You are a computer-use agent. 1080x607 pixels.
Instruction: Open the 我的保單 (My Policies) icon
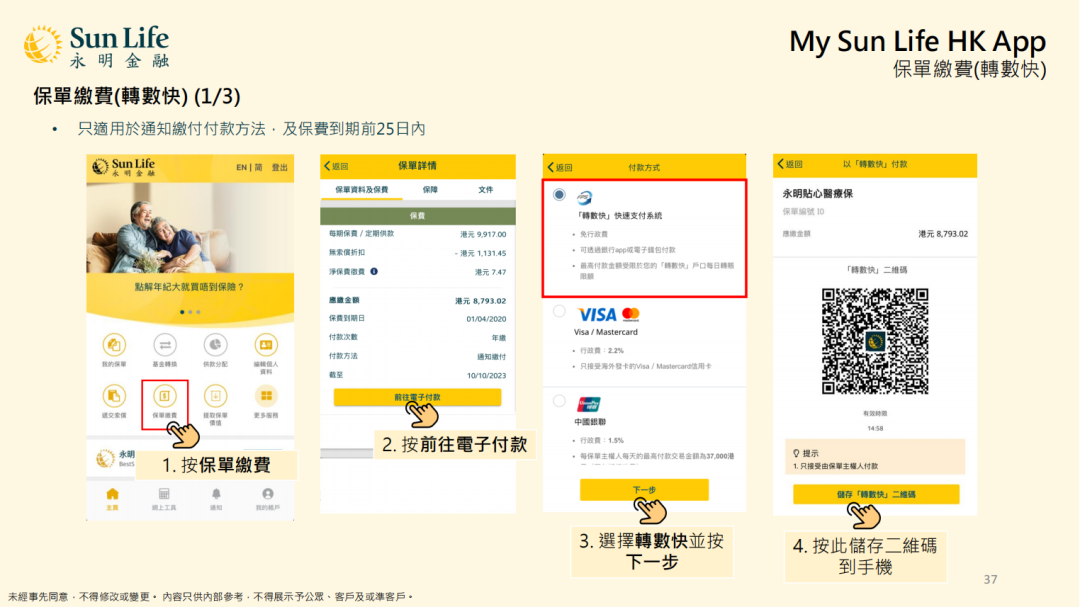point(114,344)
